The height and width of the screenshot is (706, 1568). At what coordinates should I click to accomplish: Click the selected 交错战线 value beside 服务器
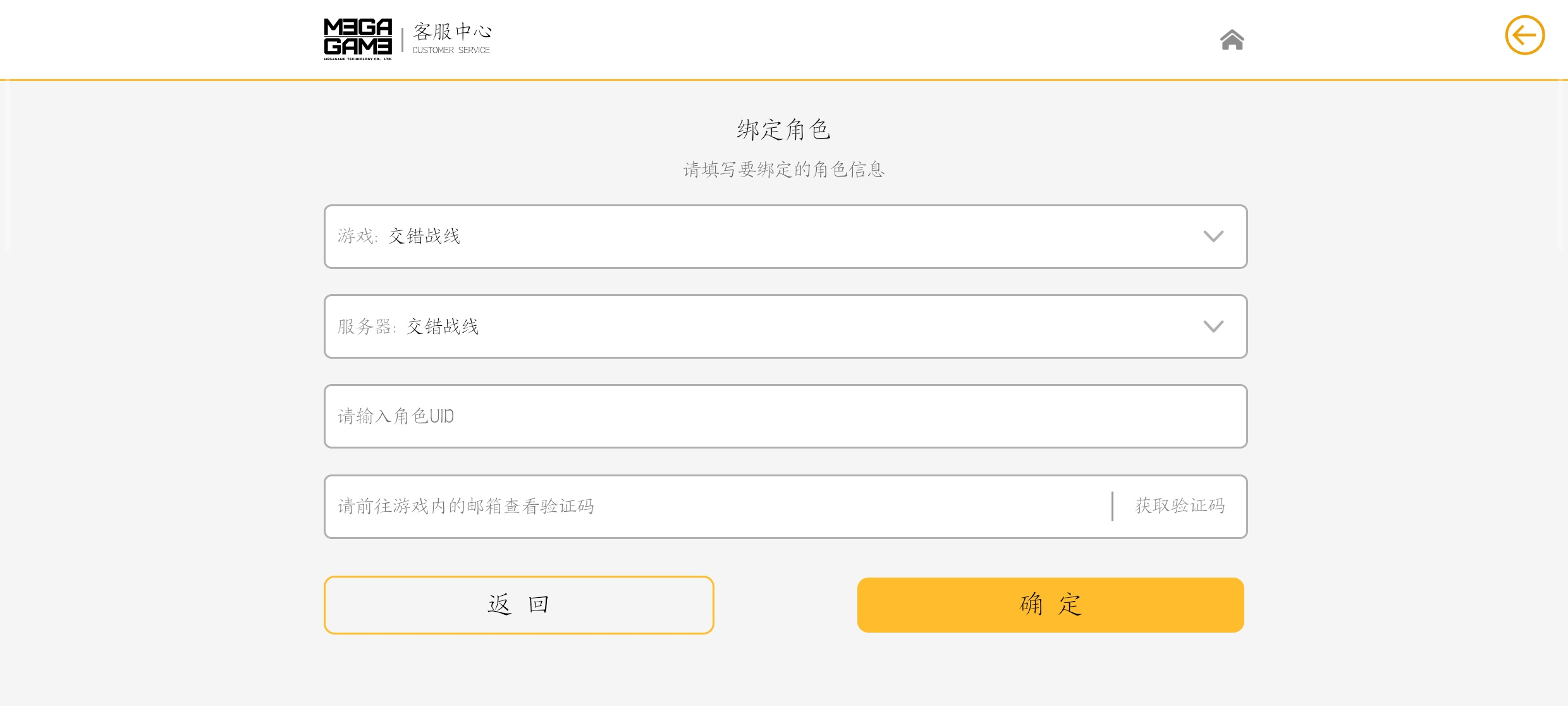tap(443, 326)
